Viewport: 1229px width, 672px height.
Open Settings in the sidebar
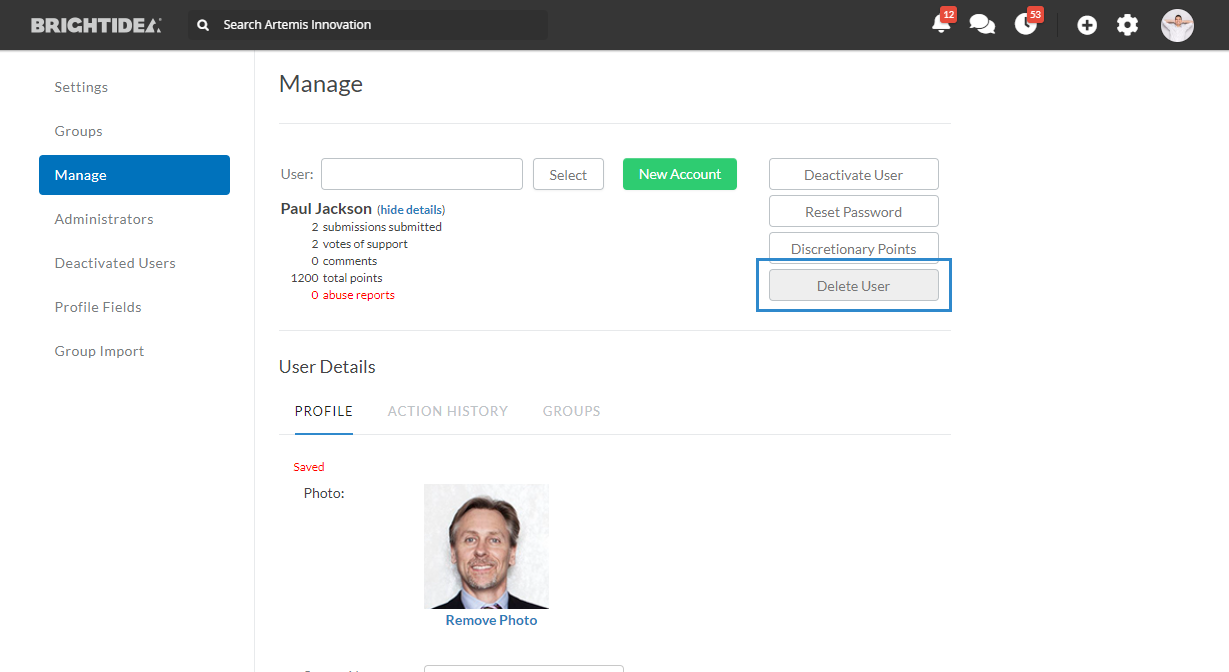[81, 87]
